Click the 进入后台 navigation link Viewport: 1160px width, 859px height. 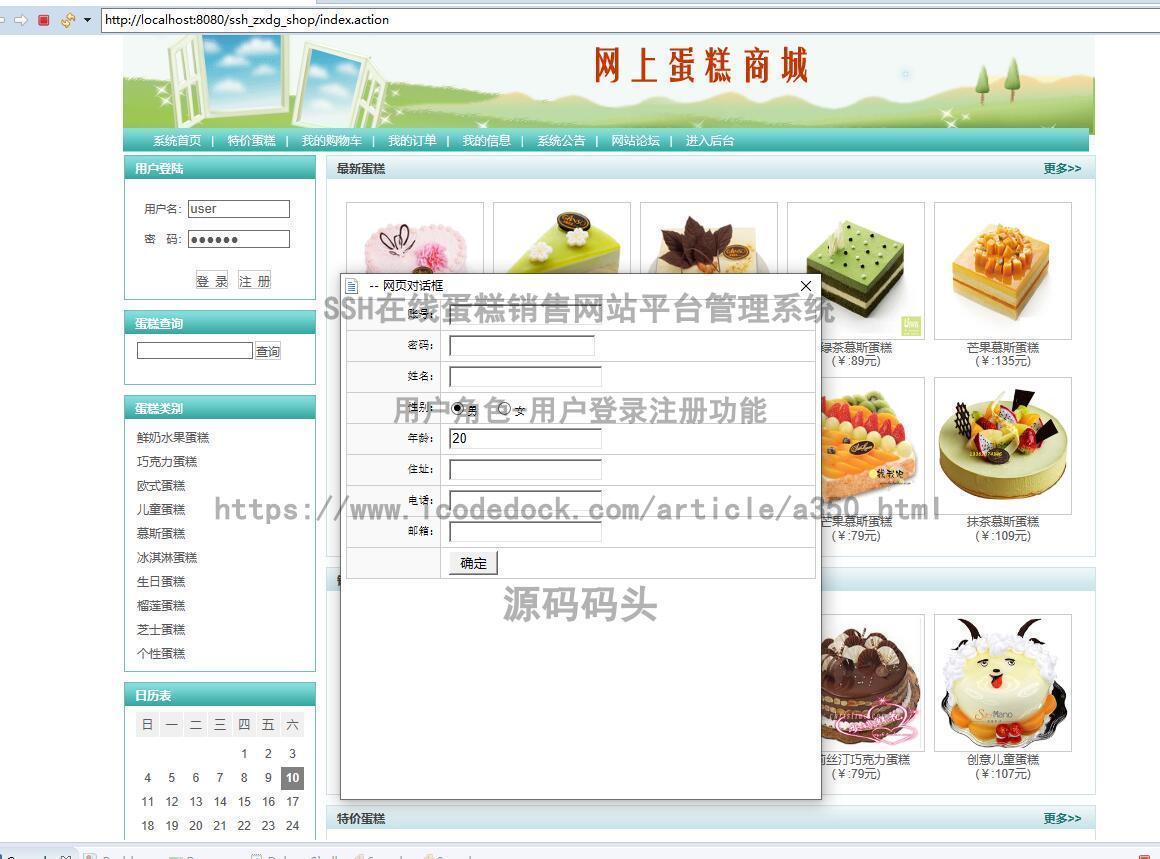point(709,141)
